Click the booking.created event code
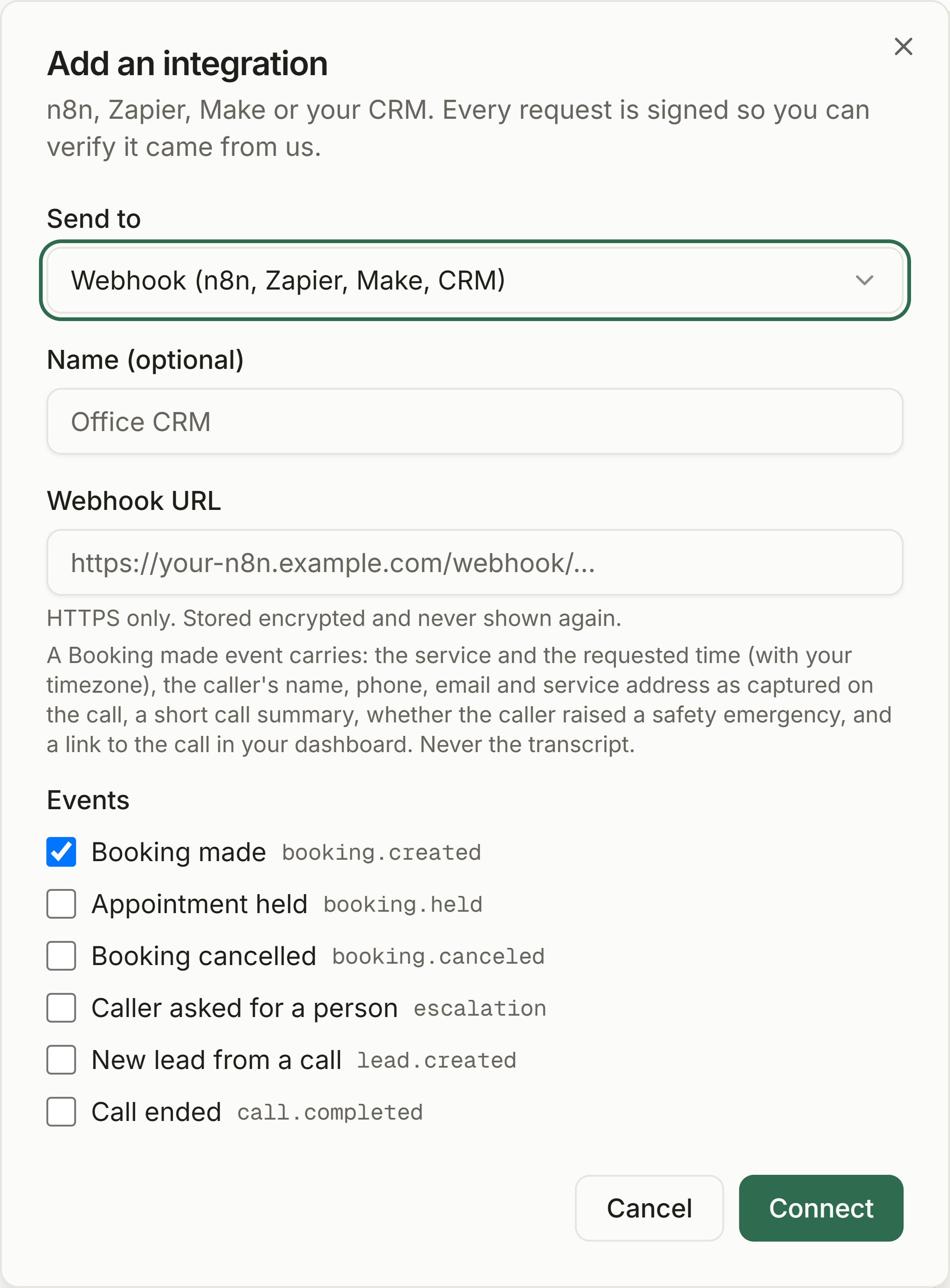This screenshot has height=1288, width=950. [381, 852]
